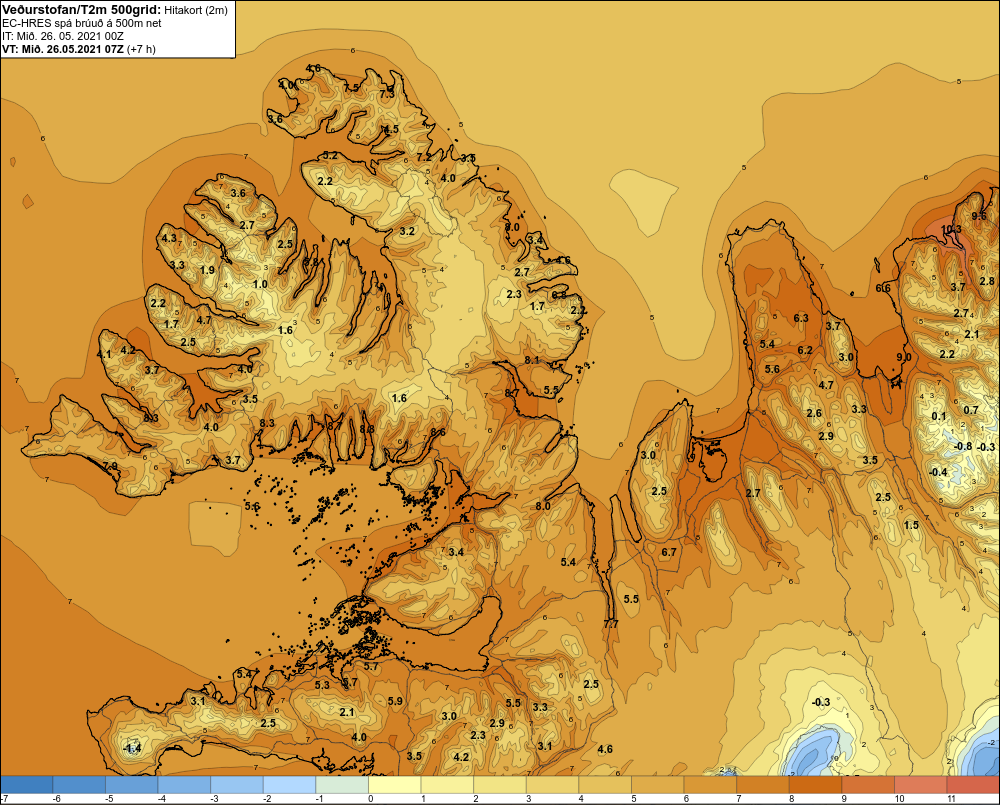This screenshot has height=805, width=1000.
Task: Click the 2.8 temperature value
Action: pos(987,281)
